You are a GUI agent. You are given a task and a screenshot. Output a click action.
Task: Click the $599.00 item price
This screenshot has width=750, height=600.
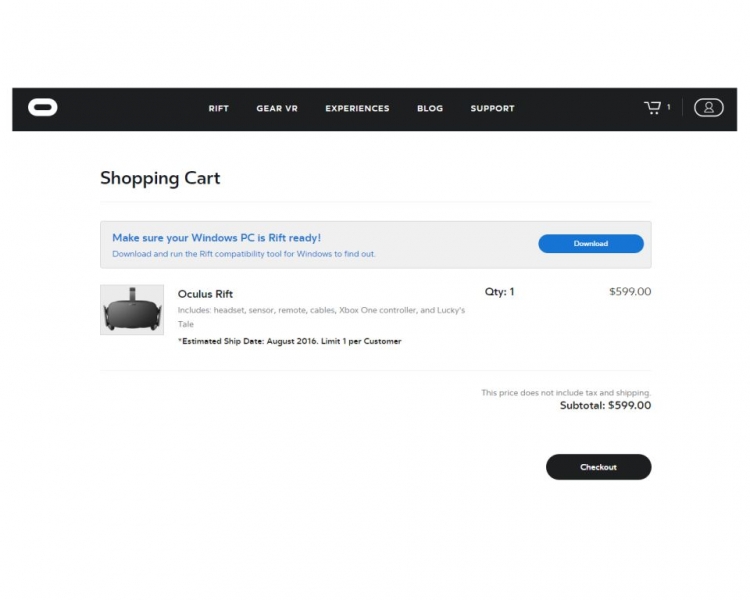click(629, 292)
